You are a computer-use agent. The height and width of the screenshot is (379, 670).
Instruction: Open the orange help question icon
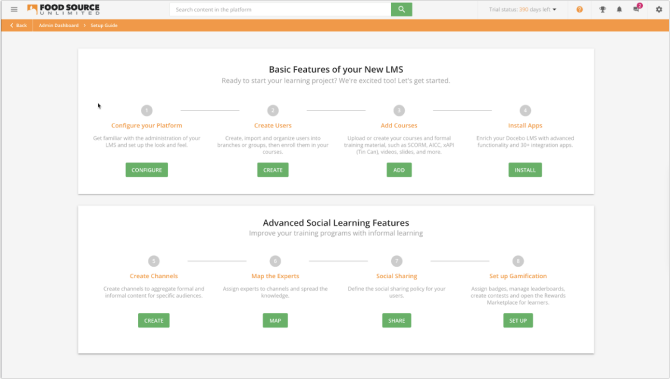(x=579, y=9)
